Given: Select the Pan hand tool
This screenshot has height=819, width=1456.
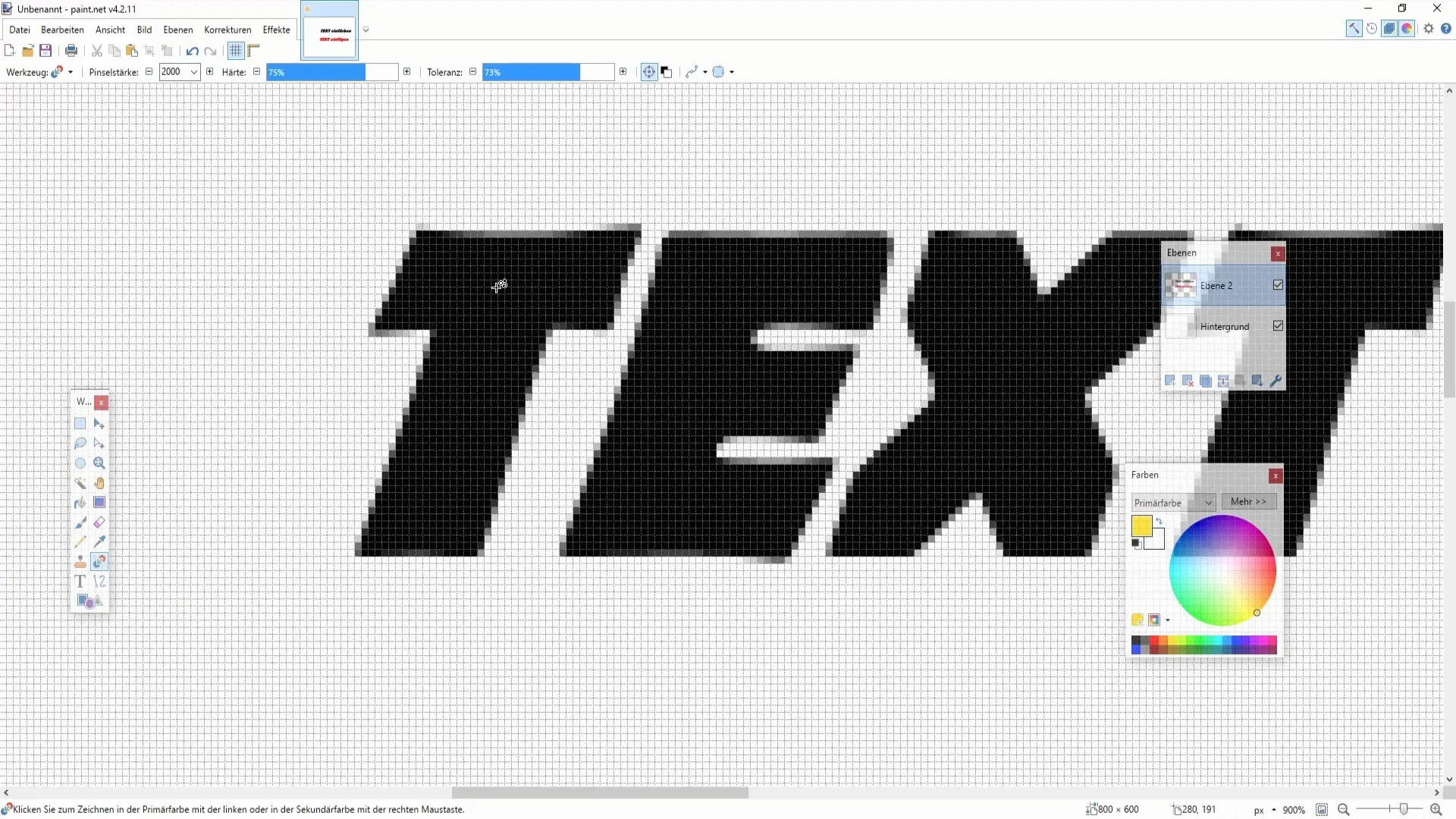Looking at the screenshot, I should (x=99, y=482).
